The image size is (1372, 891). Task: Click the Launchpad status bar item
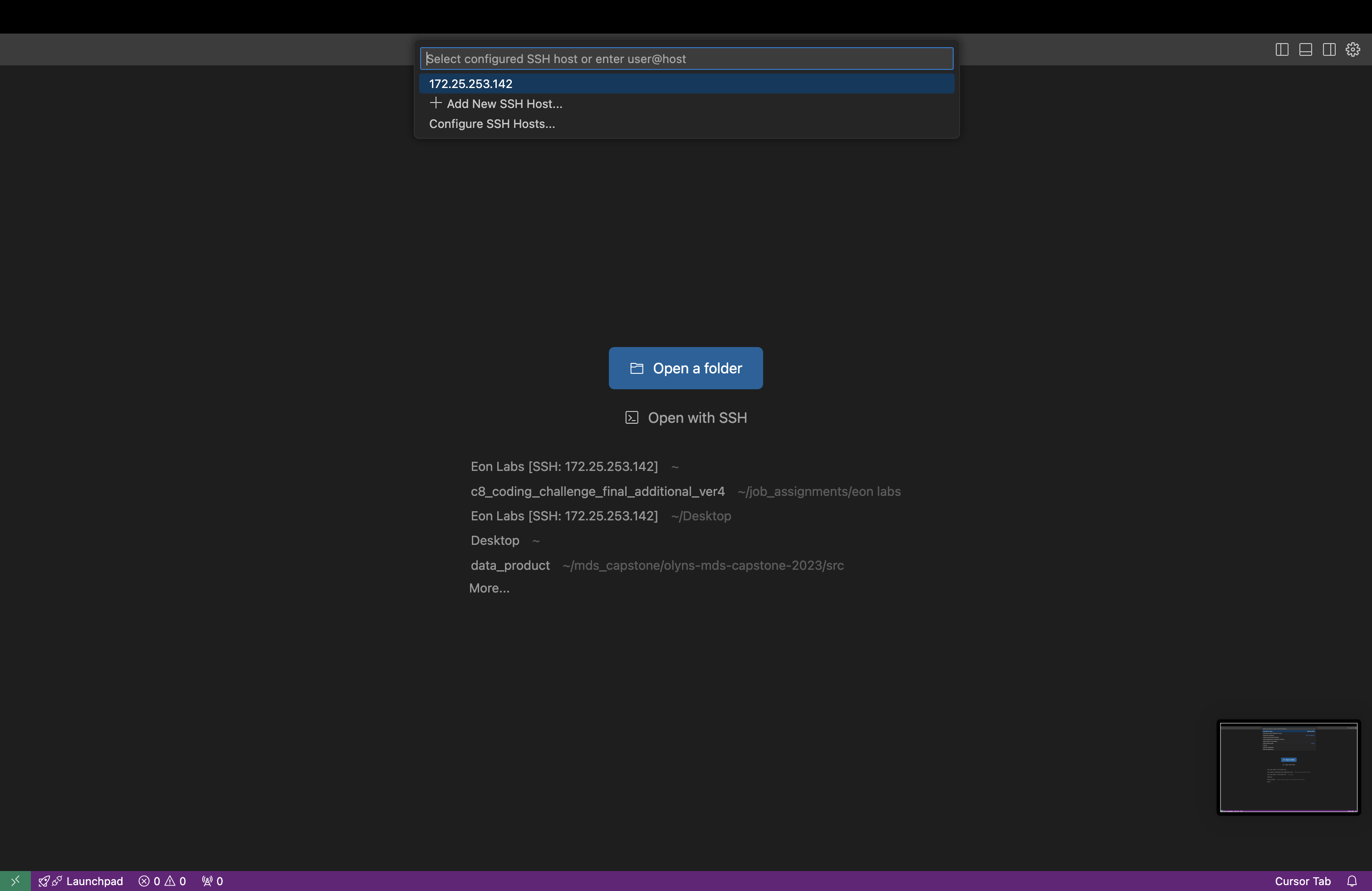81,881
